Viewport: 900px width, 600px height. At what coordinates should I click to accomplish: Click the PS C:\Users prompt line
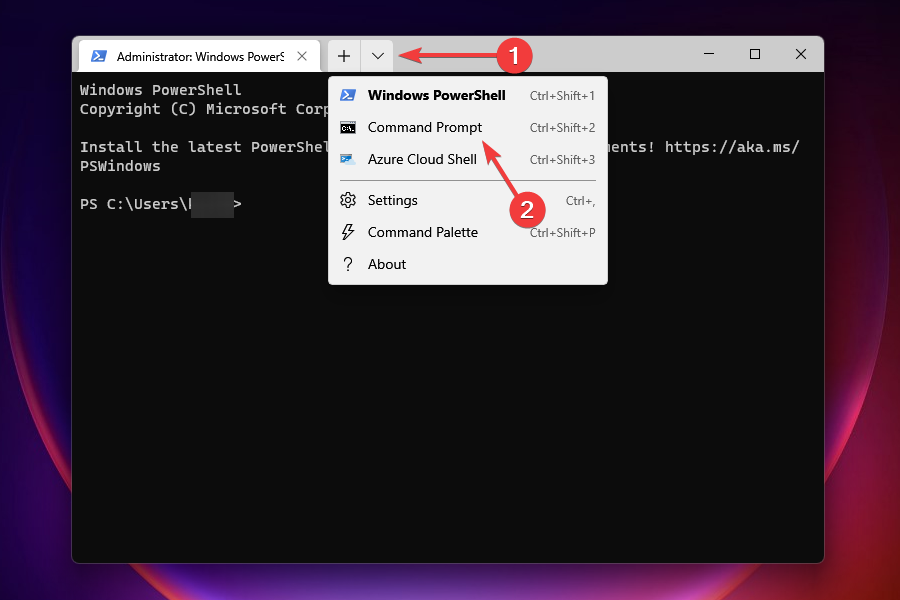click(x=161, y=204)
